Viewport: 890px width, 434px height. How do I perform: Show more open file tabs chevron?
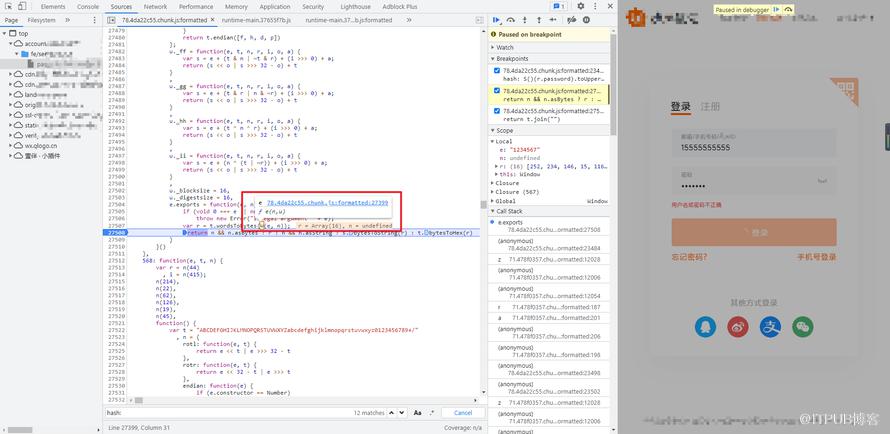[409, 20]
